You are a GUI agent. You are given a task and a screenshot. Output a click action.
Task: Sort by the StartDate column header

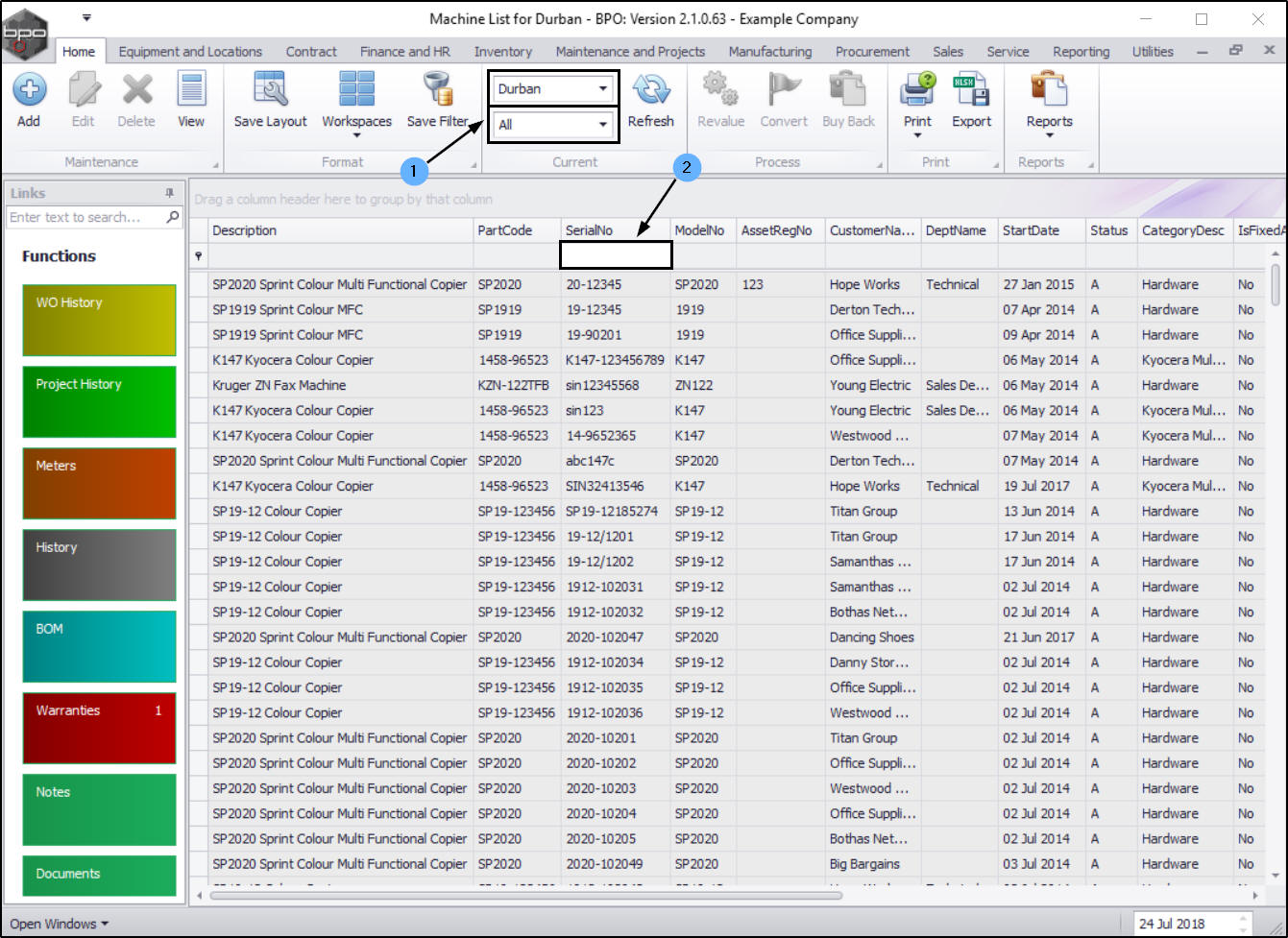pos(1041,230)
